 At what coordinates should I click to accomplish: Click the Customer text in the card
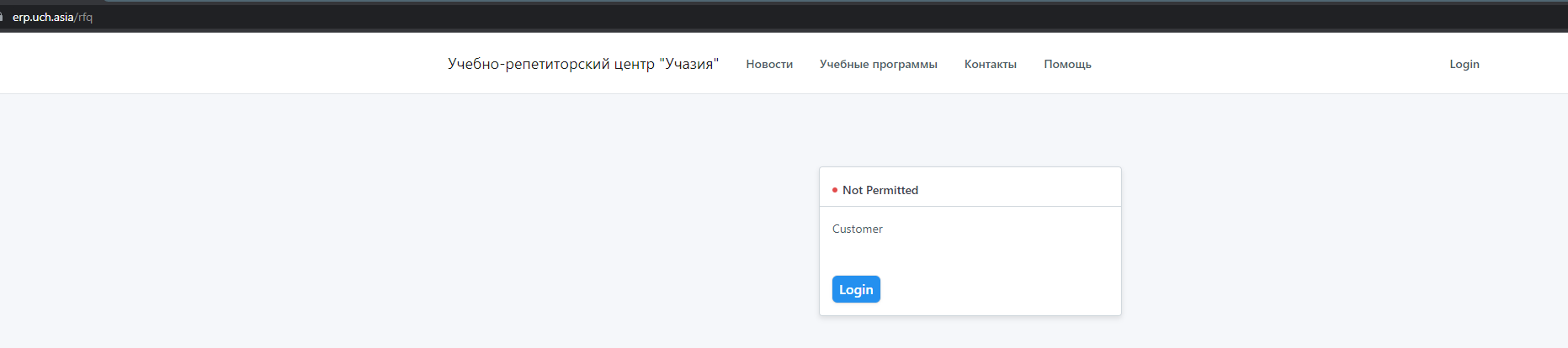click(857, 229)
